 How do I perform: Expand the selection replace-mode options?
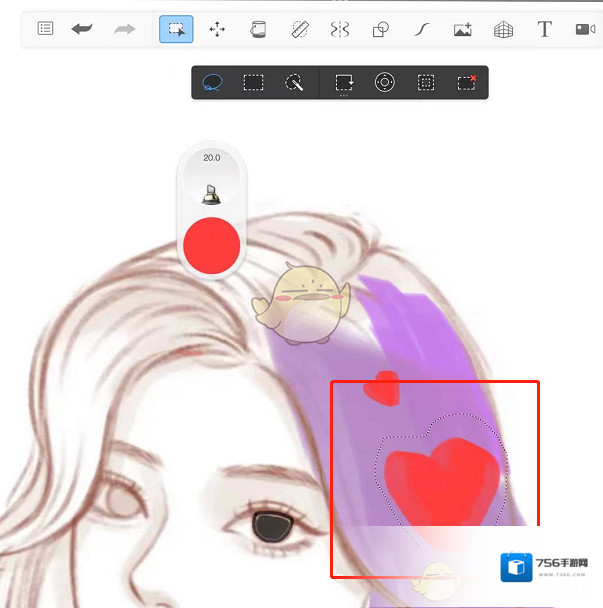coord(344,83)
